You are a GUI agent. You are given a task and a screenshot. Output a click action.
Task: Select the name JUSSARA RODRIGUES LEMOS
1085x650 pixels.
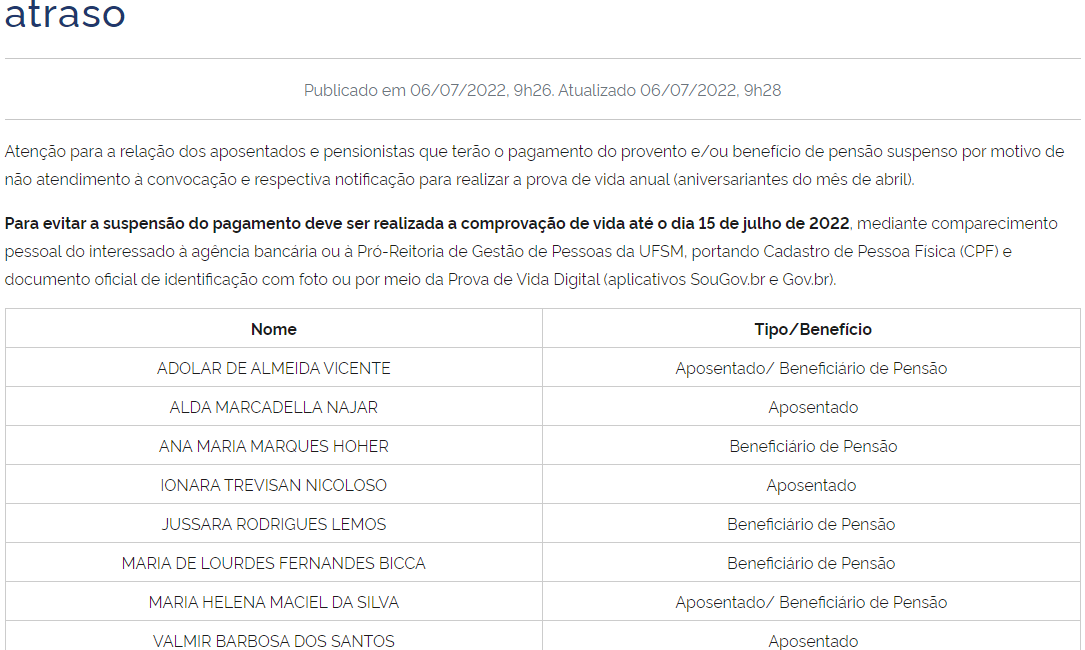tap(273, 524)
